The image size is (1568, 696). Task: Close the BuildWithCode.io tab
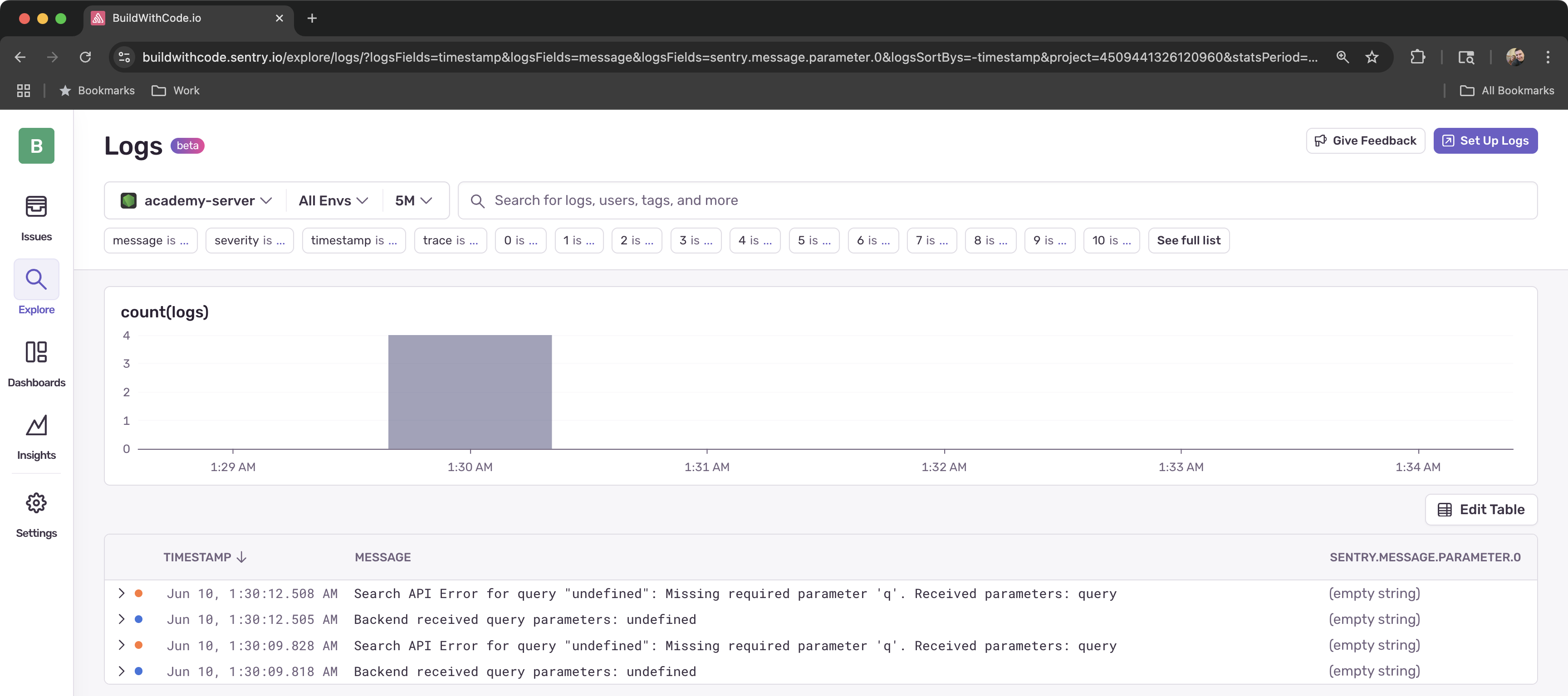point(279,18)
